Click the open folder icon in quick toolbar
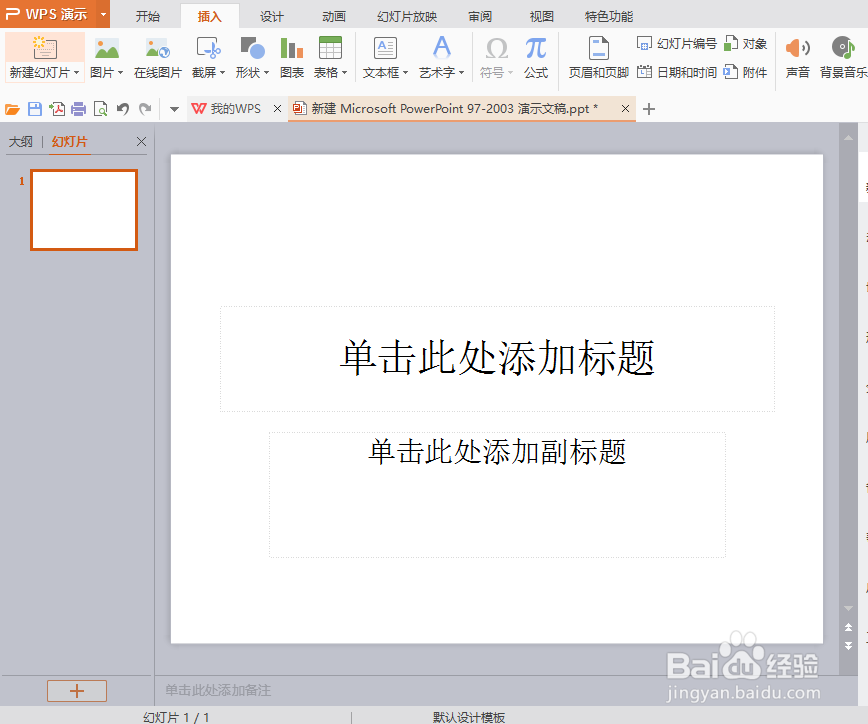Image resolution: width=868 pixels, height=724 pixels. click(x=12, y=109)
